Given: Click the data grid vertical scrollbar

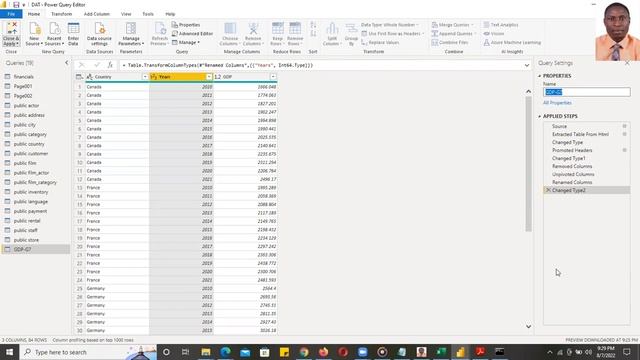Looking at the screenshot, I should tap(529, 163).
